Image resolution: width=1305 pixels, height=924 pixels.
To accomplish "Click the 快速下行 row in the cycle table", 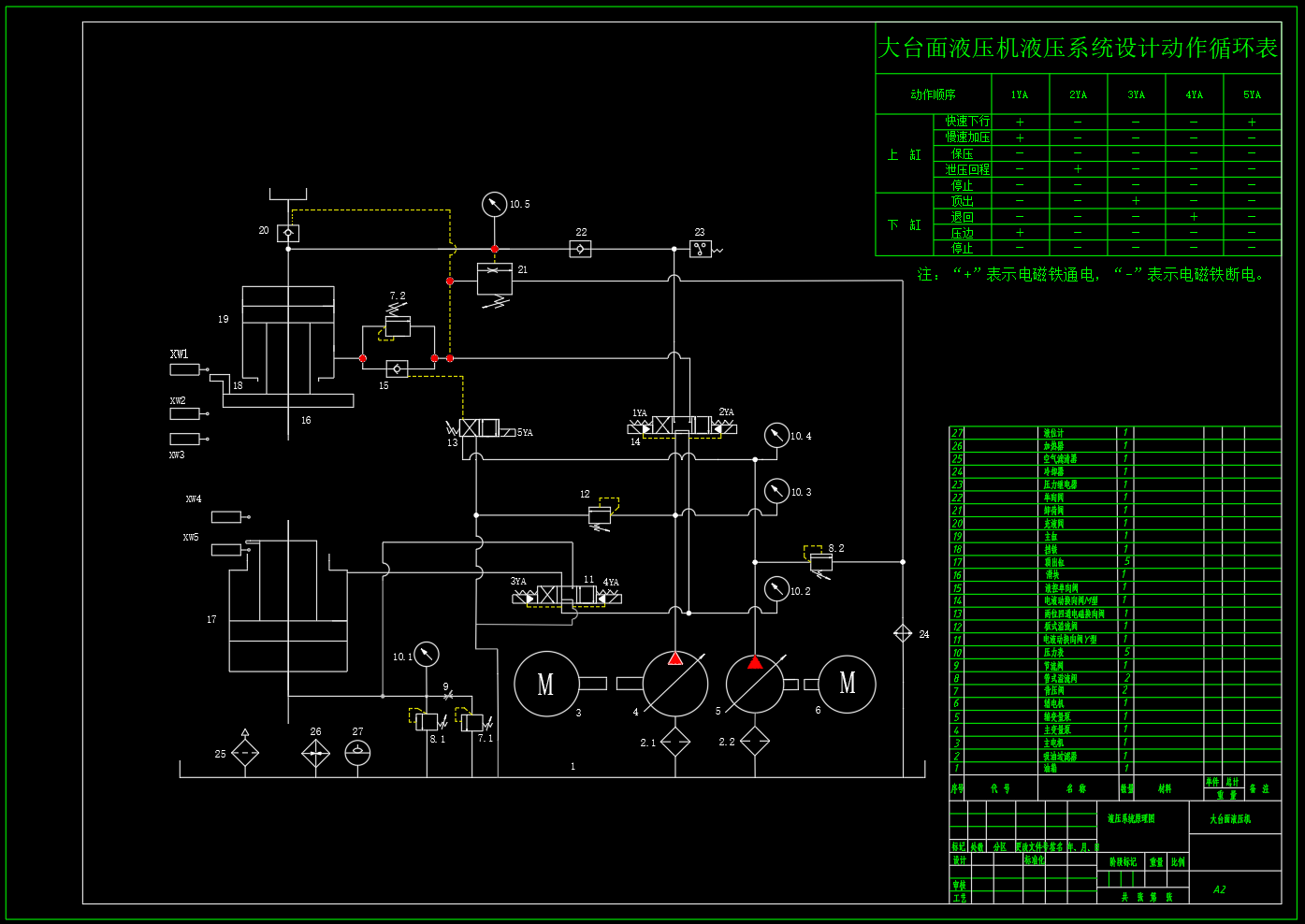I will [x=966, y=121].
